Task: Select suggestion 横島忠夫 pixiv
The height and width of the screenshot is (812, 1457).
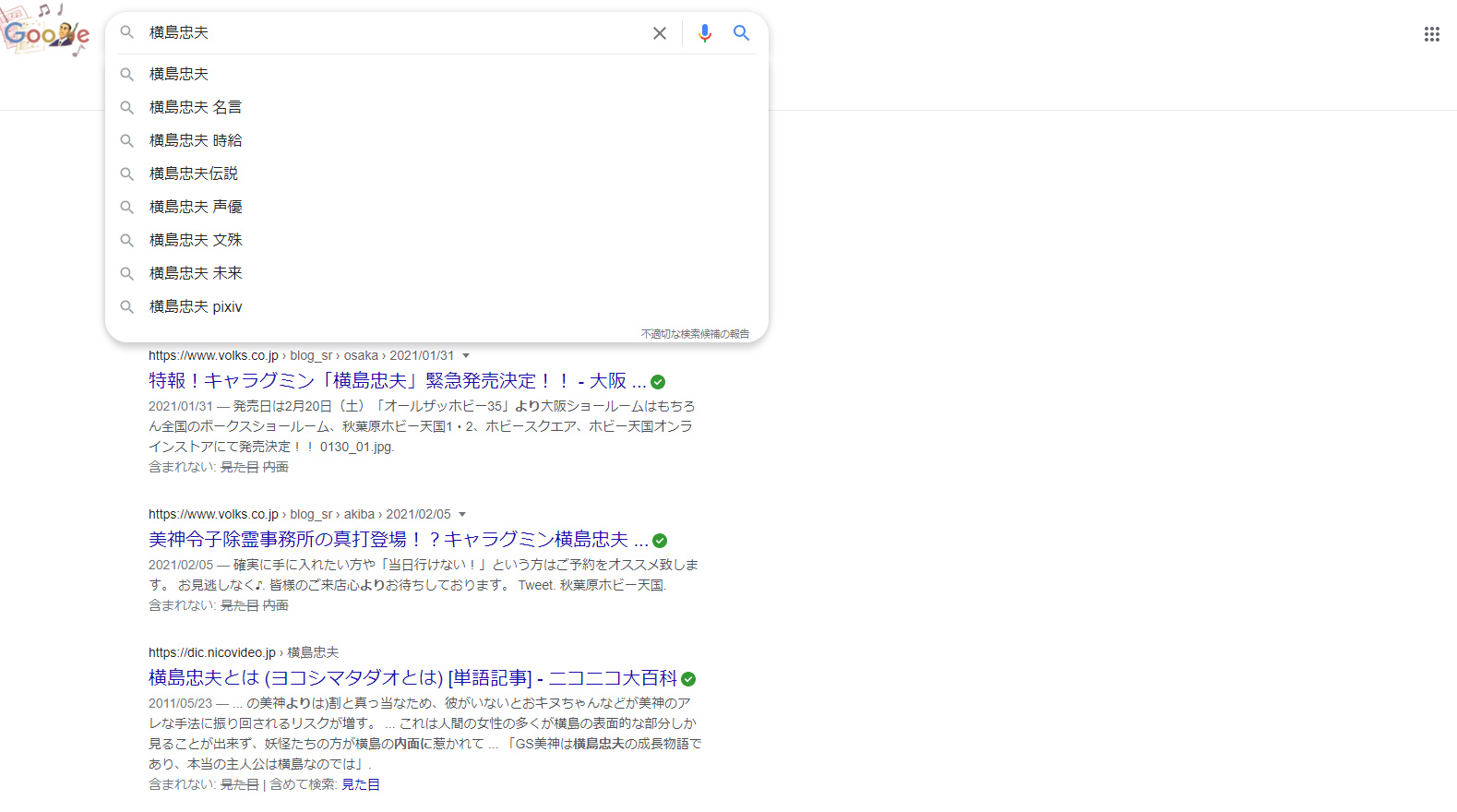Action: click(x=436, y=306)
